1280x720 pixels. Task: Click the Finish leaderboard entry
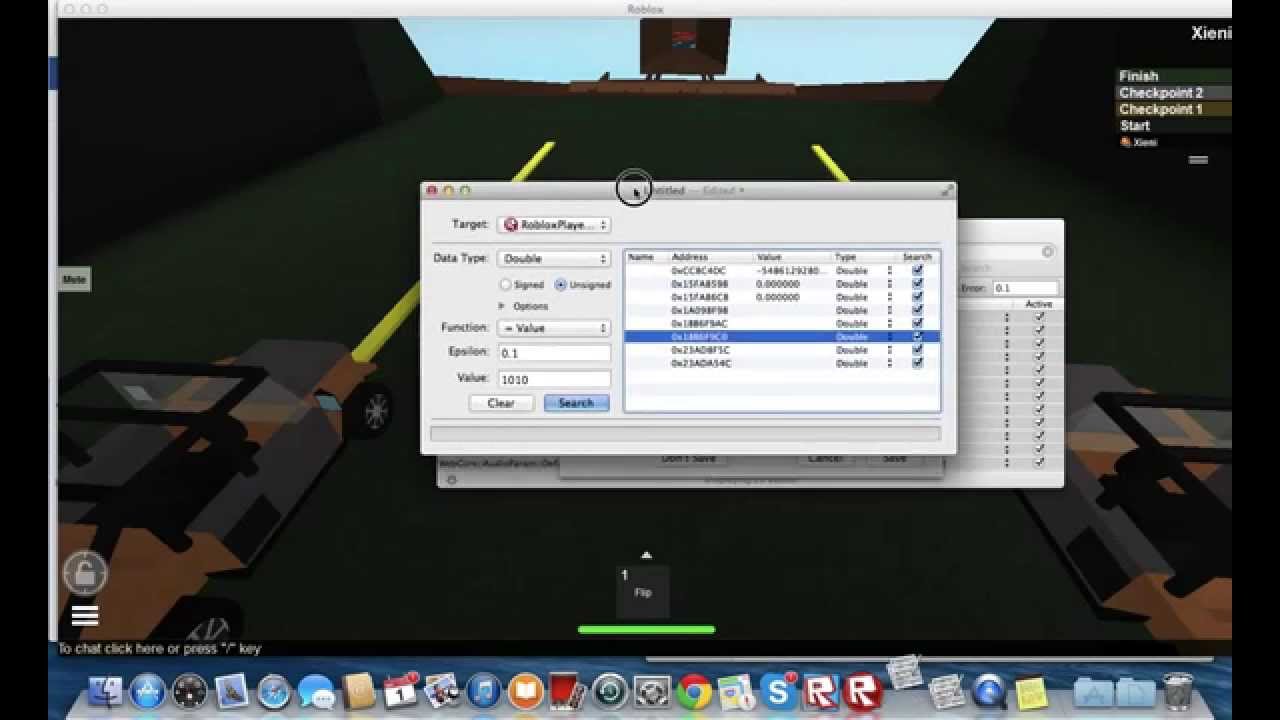point(1174,76)
